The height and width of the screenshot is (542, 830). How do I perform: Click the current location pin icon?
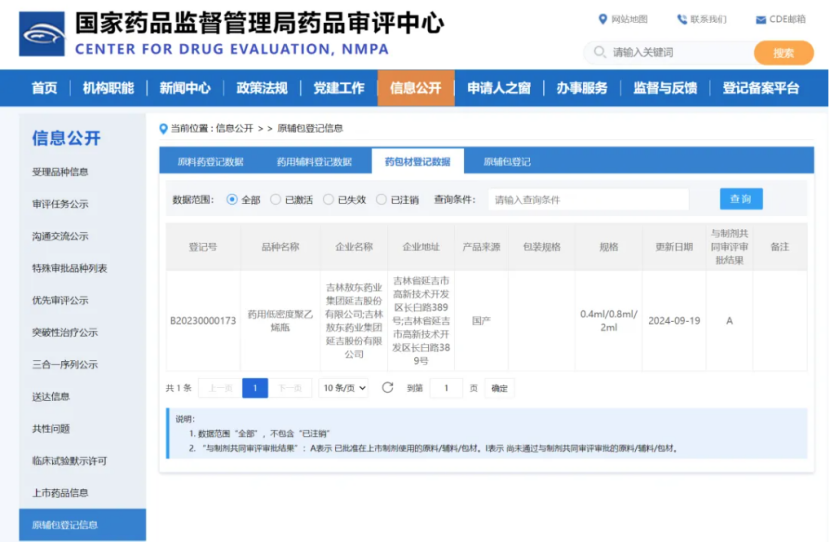click(164, 128)
